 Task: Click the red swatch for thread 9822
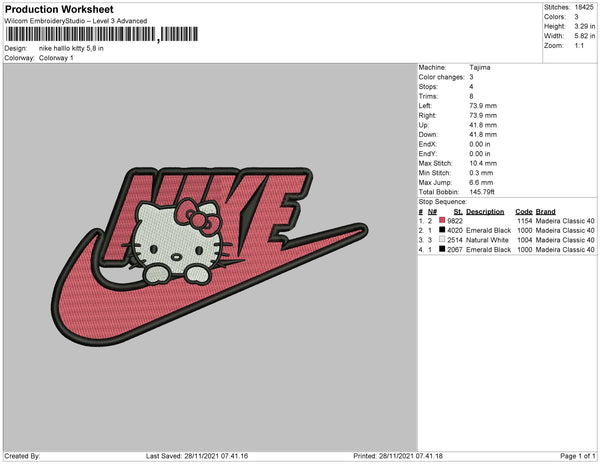click(442, 220)
